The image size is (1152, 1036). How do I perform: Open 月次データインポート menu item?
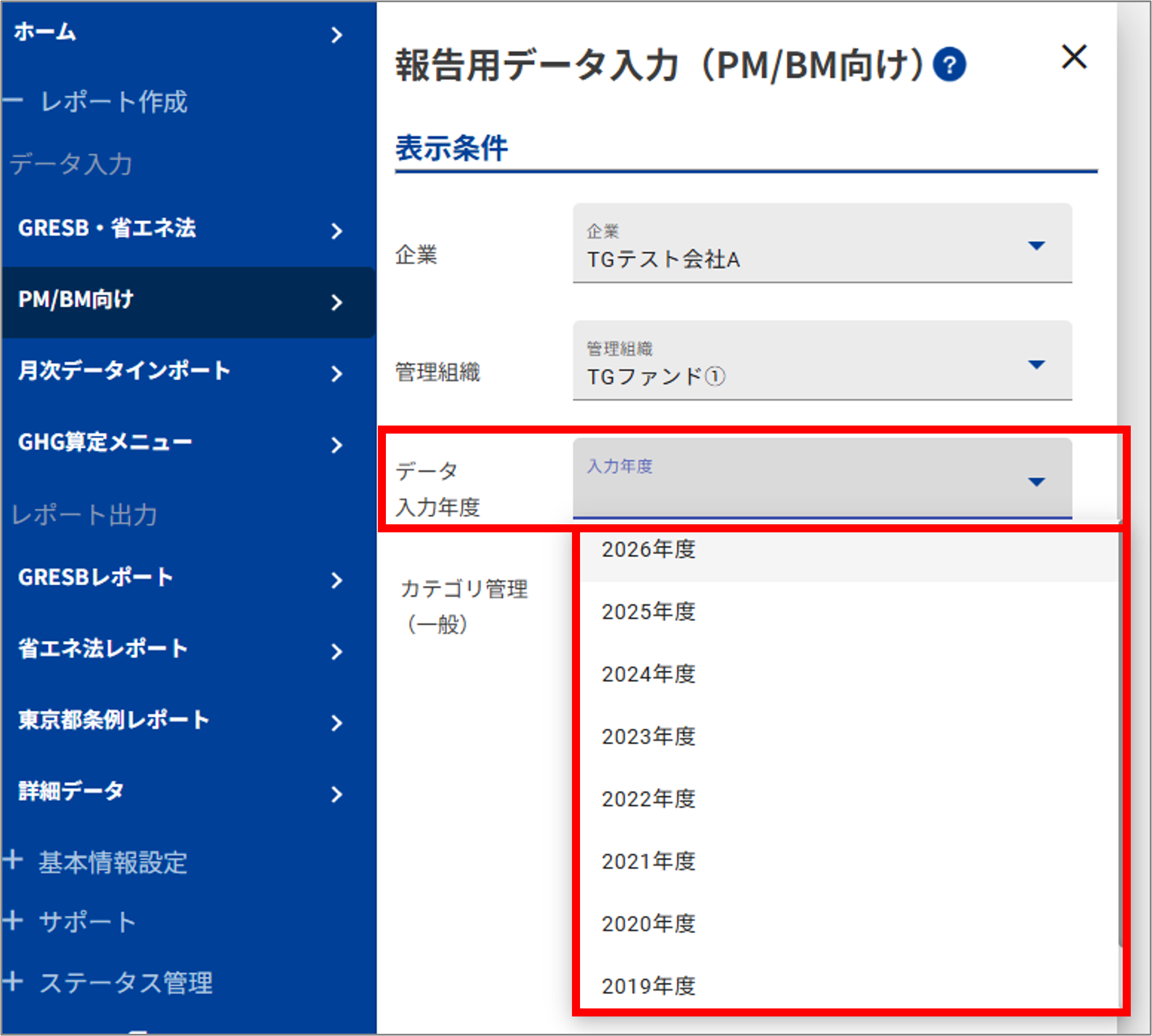point(124,371)
